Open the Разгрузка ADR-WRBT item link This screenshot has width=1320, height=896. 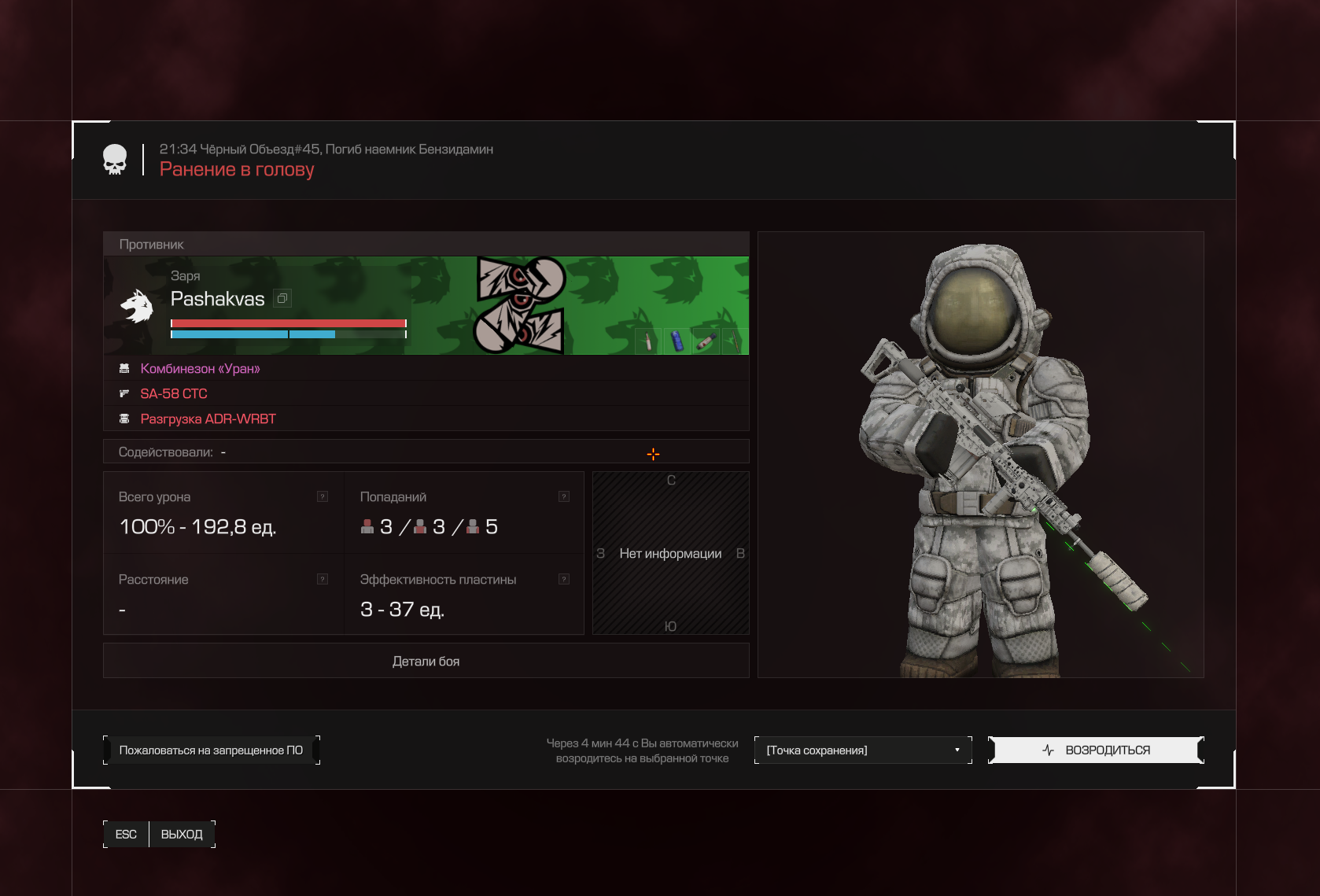pyautogui.click(x=208, y=419)
